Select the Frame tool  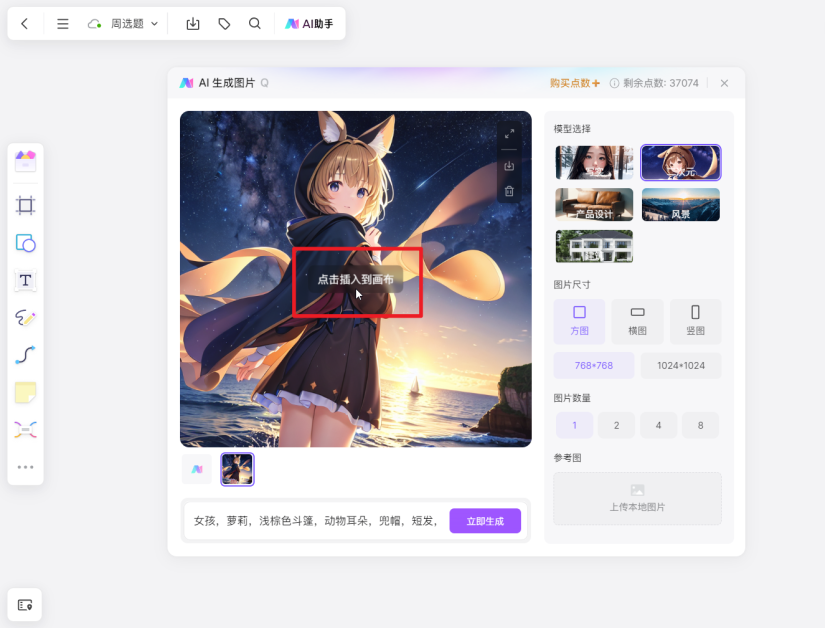click(25, 205)
